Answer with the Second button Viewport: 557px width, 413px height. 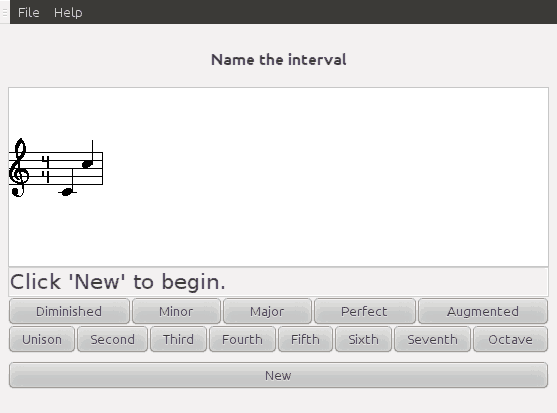(112, 339)
